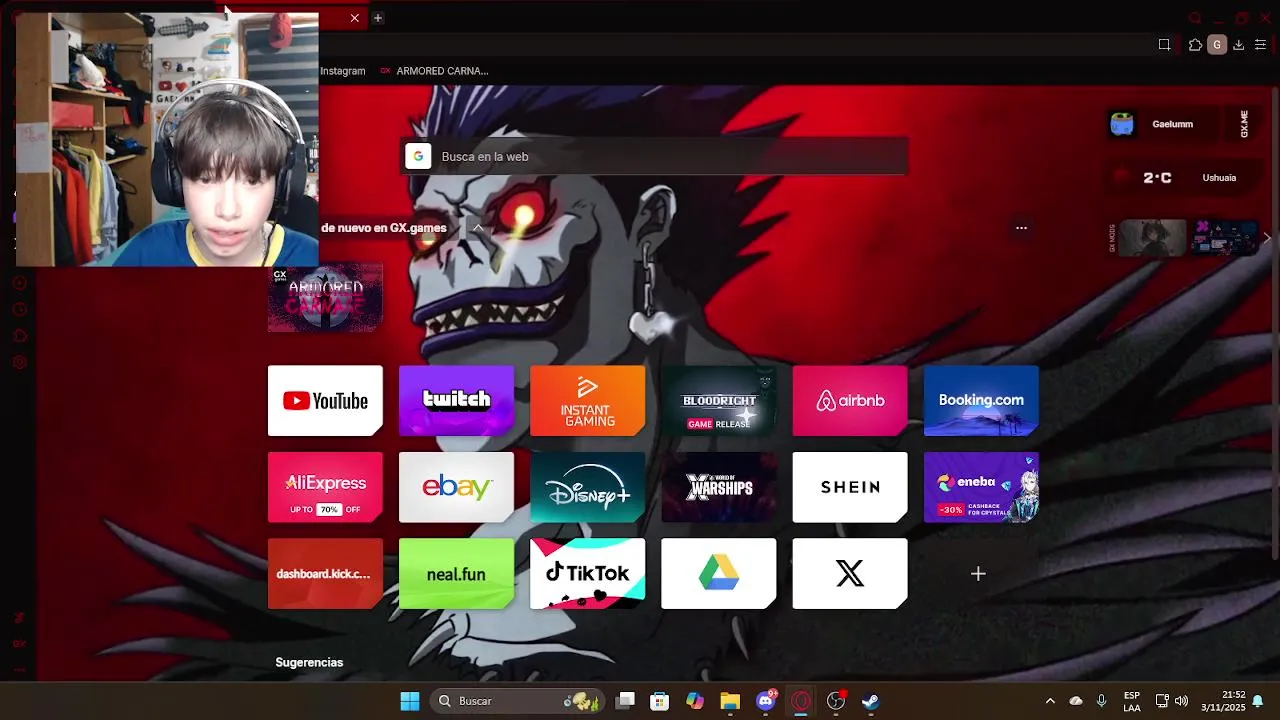Open the sidebar settings gear icon
Viewport: 1280px width, 720px height.
[x=19, y=362]
